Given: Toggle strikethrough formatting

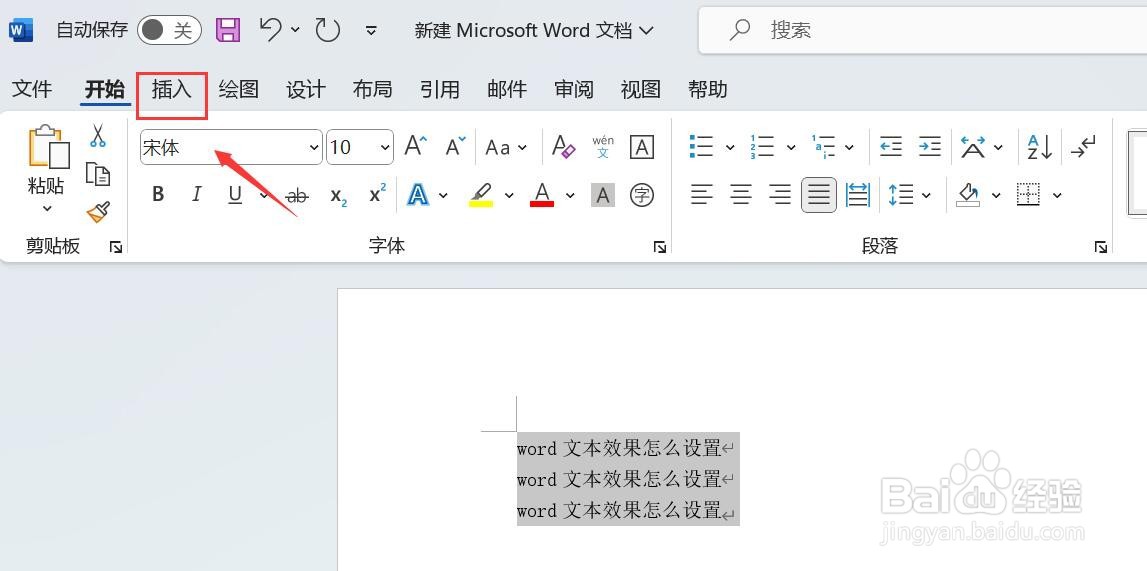Looking at the screenshot, I should 298,195.
